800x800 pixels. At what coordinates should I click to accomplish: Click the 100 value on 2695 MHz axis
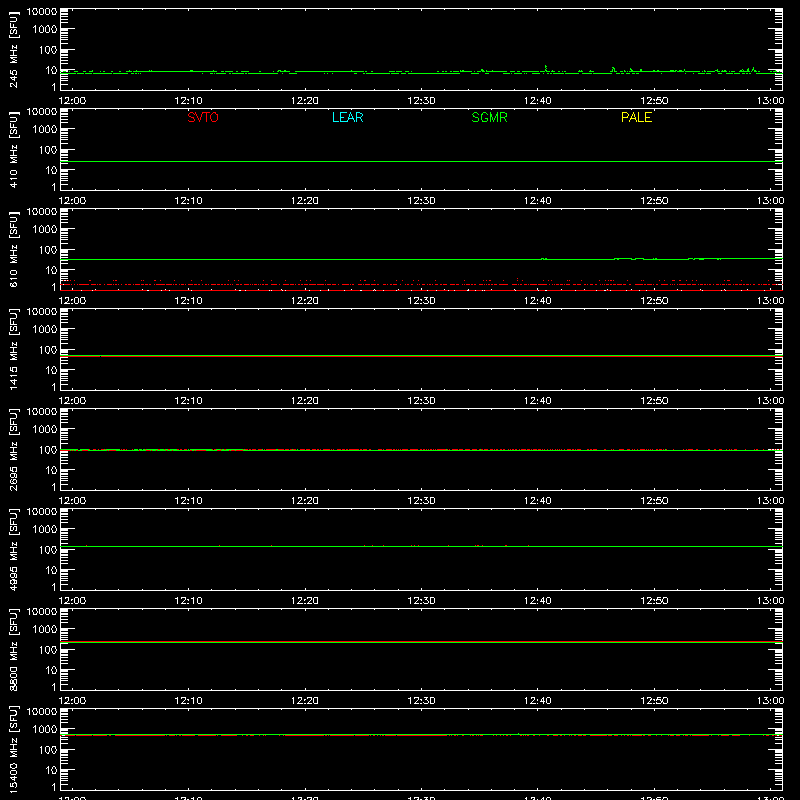(x=48, y=450)
